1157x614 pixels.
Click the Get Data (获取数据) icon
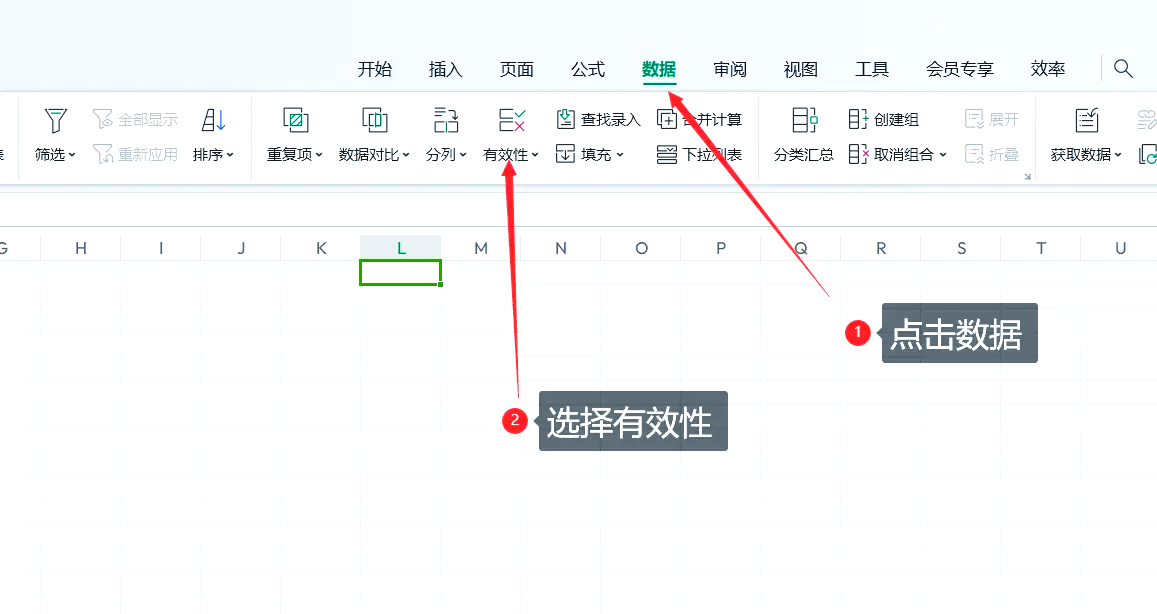pyautogui.click(x=1087, y=120)
